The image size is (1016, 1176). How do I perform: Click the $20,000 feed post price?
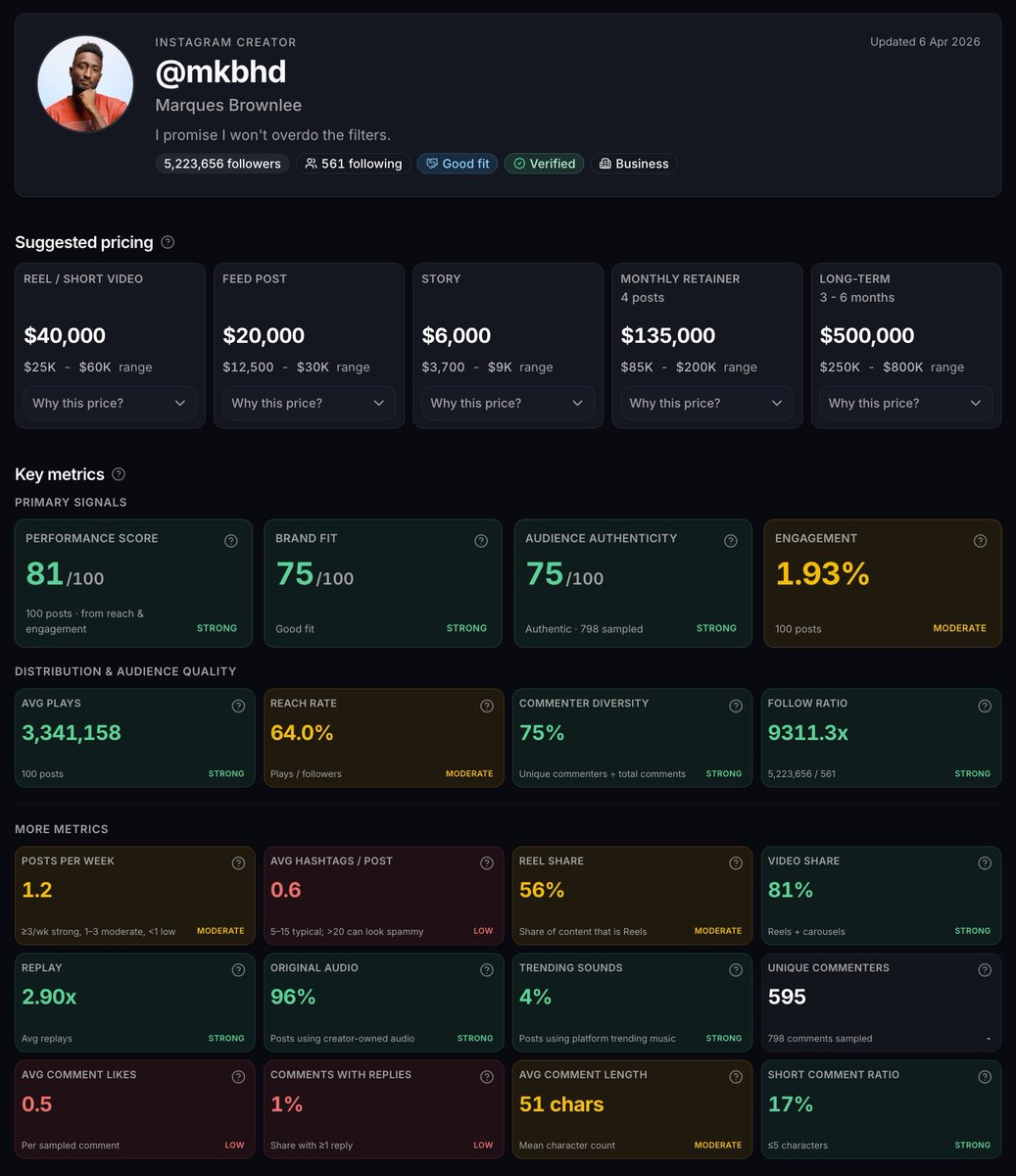point(264,335)
